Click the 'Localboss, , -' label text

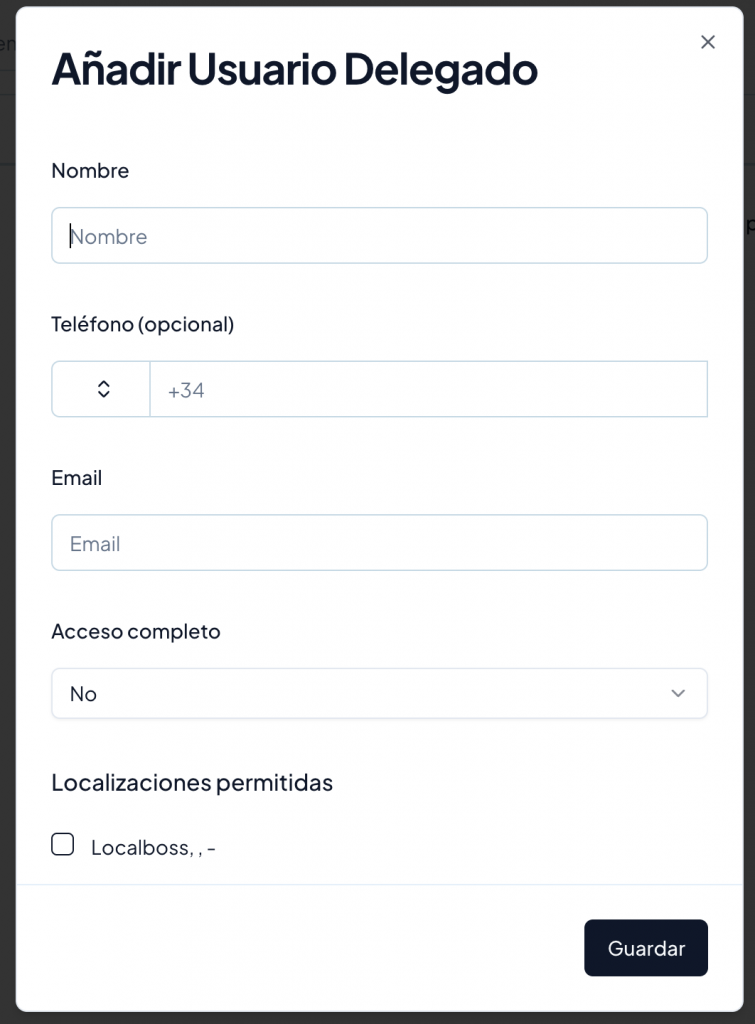coord(153,848)
